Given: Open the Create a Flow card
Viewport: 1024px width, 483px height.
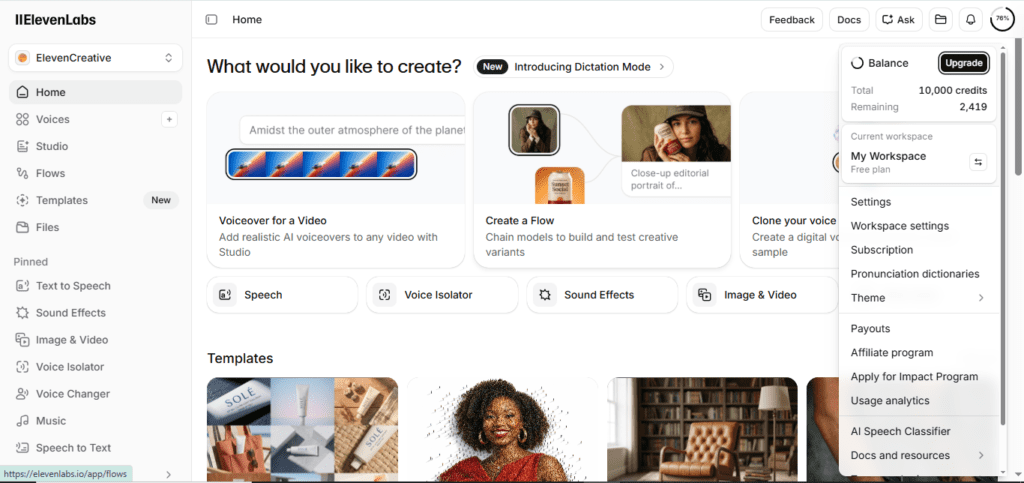Looking at the screenshot, I should [x=602, y=180].
